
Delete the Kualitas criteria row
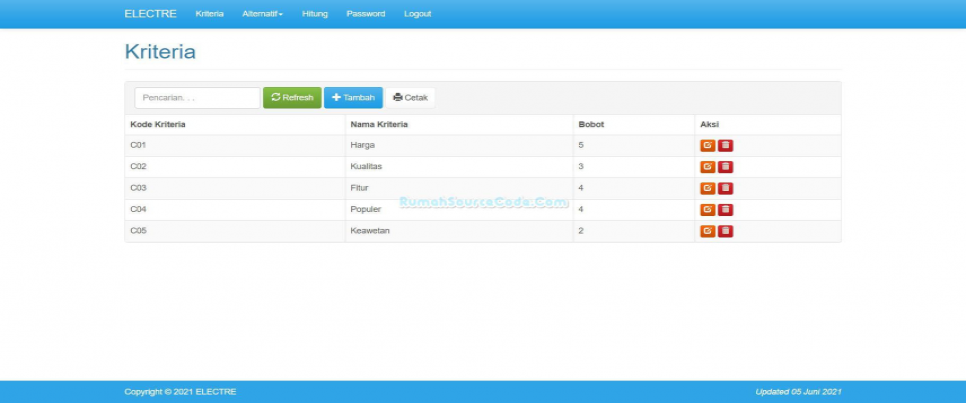[726, 167]
